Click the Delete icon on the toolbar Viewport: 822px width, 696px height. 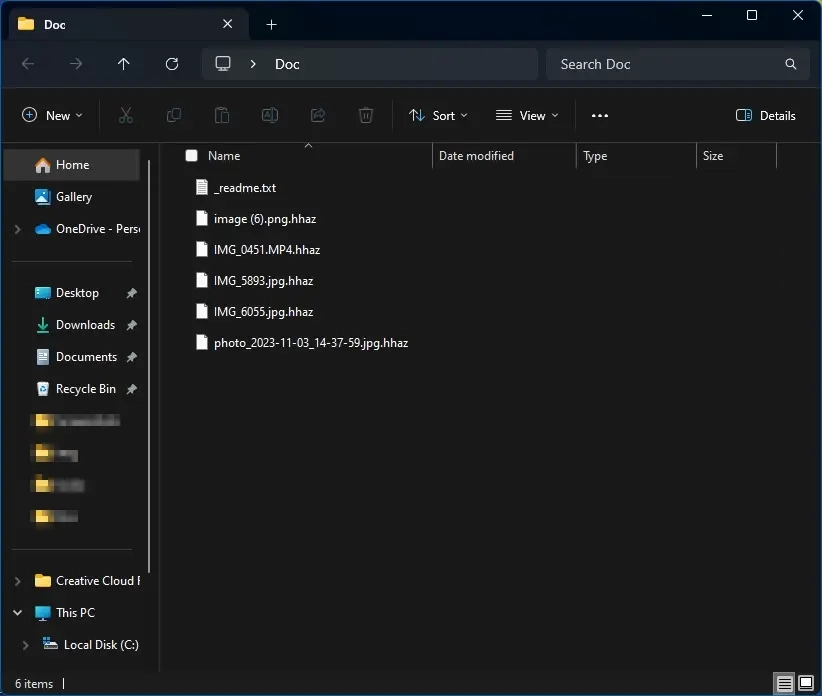click(366, 115)
